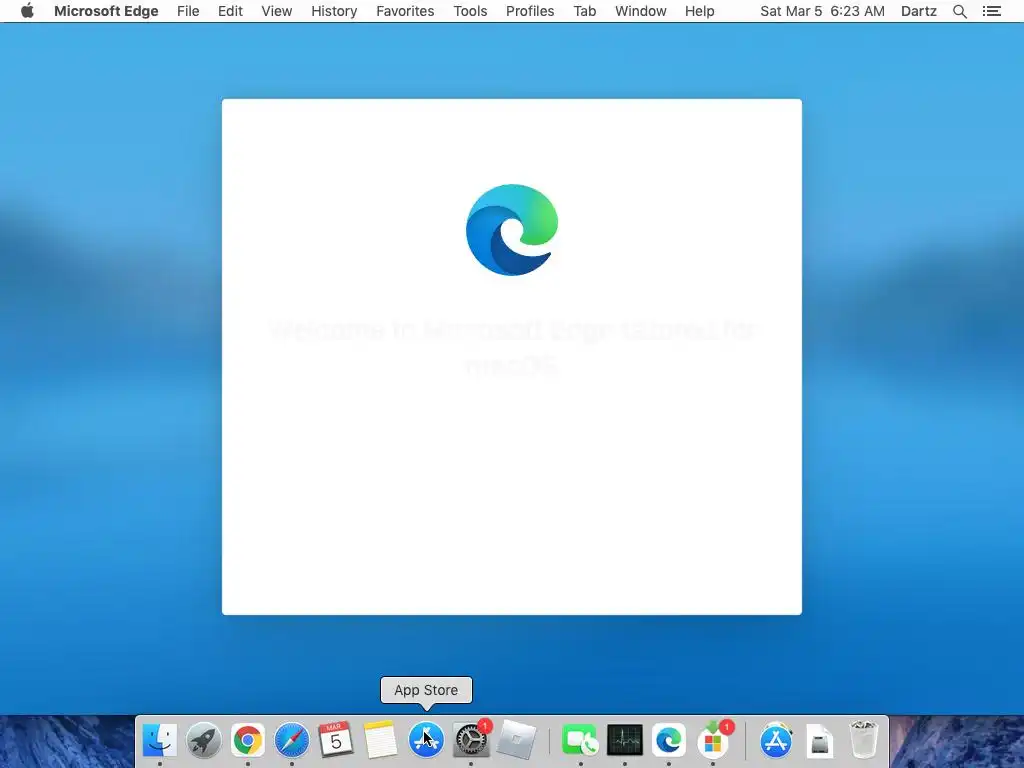The height and width of the screenshot is (768, 1024).
Task: Open the View menu
Action: coord(277,11)
